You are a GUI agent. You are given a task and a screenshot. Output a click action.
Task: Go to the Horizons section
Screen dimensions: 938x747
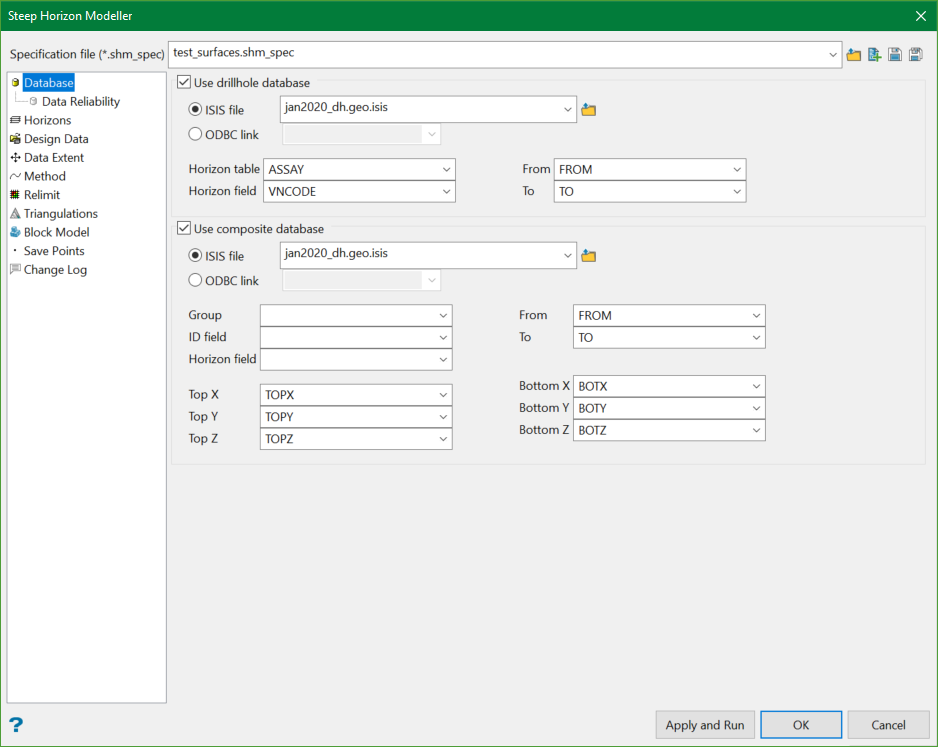tap(47, 120)
